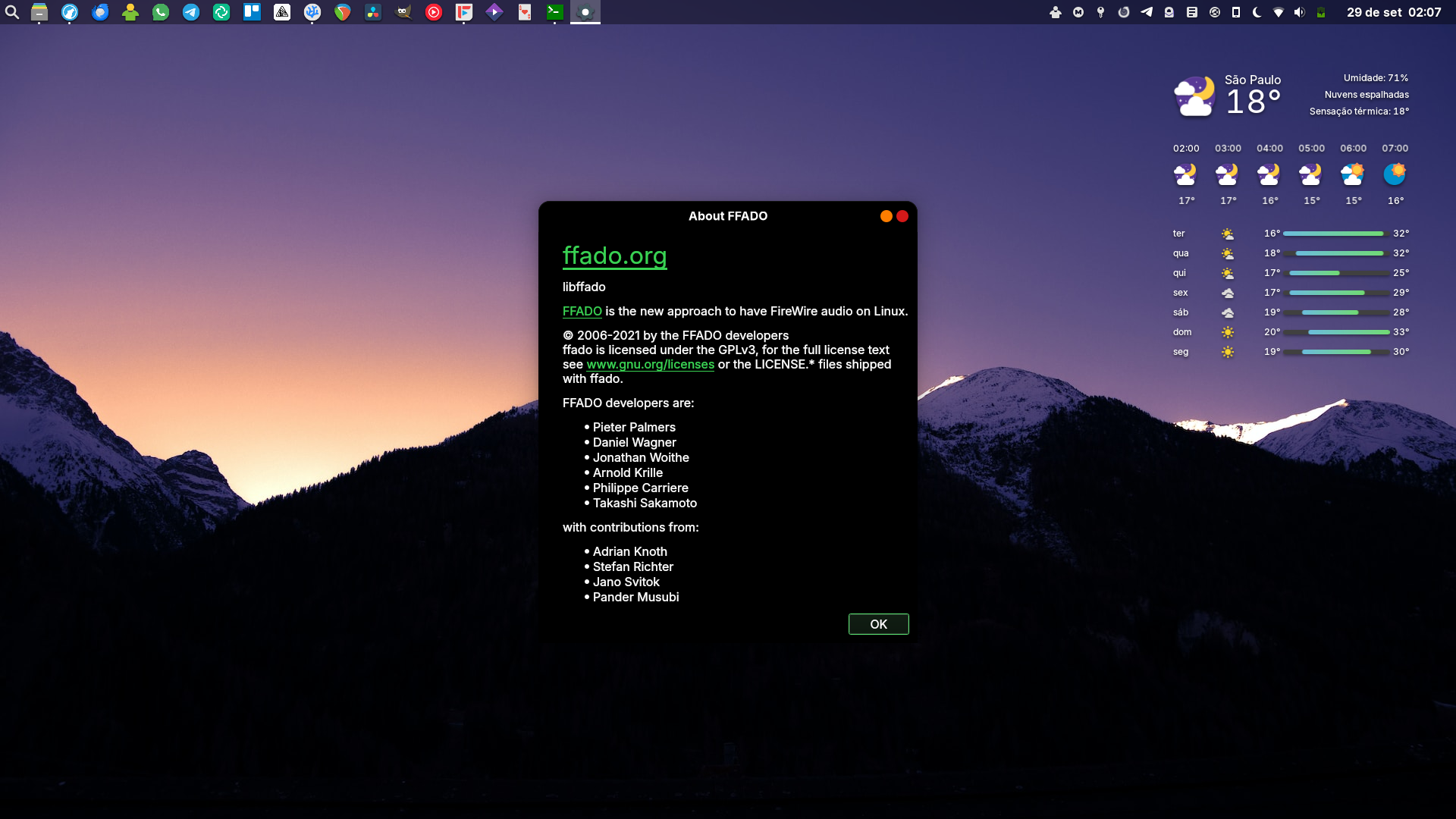Click the OK button in About FFADO
The height and width of the screenshot is (819, 1456).
click(878, 624)
